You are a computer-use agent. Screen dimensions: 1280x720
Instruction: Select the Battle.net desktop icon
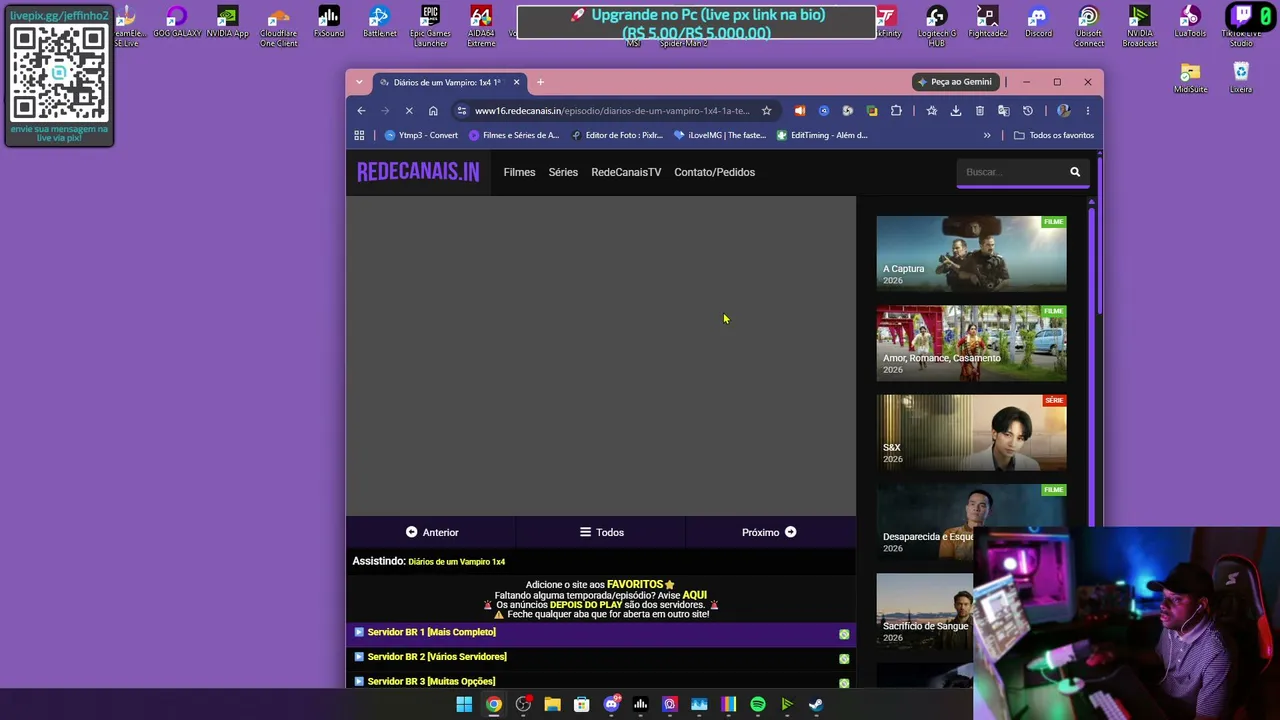click(x=379, y=23)
